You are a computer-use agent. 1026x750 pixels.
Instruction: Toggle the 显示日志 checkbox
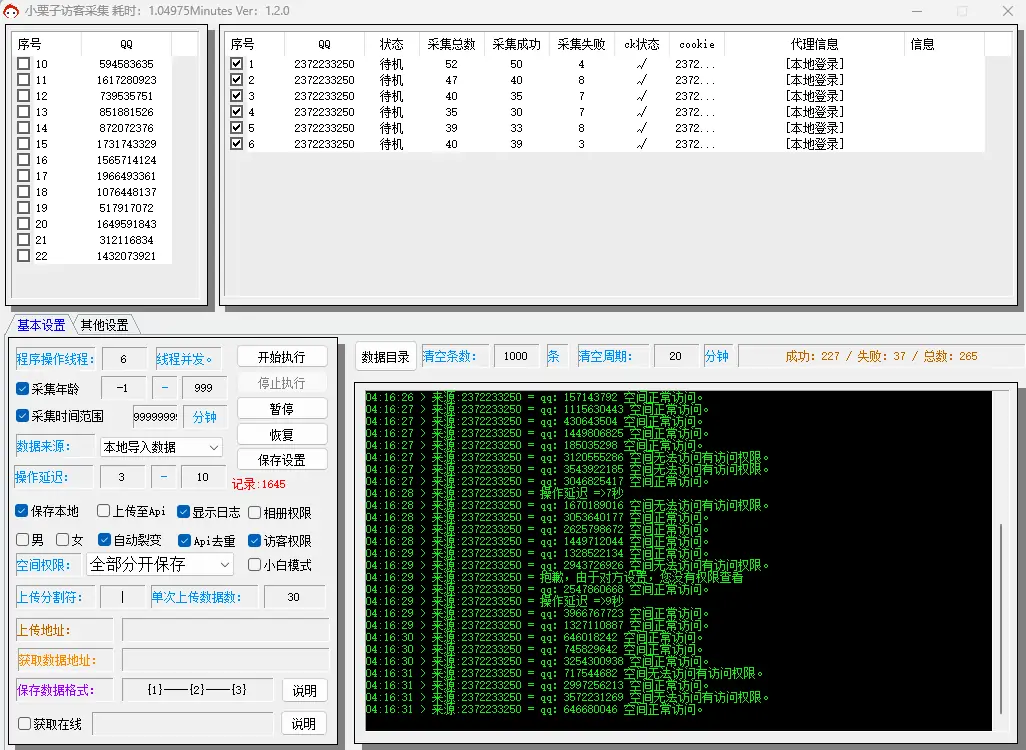pyautogui.click(x=184, y=512)
